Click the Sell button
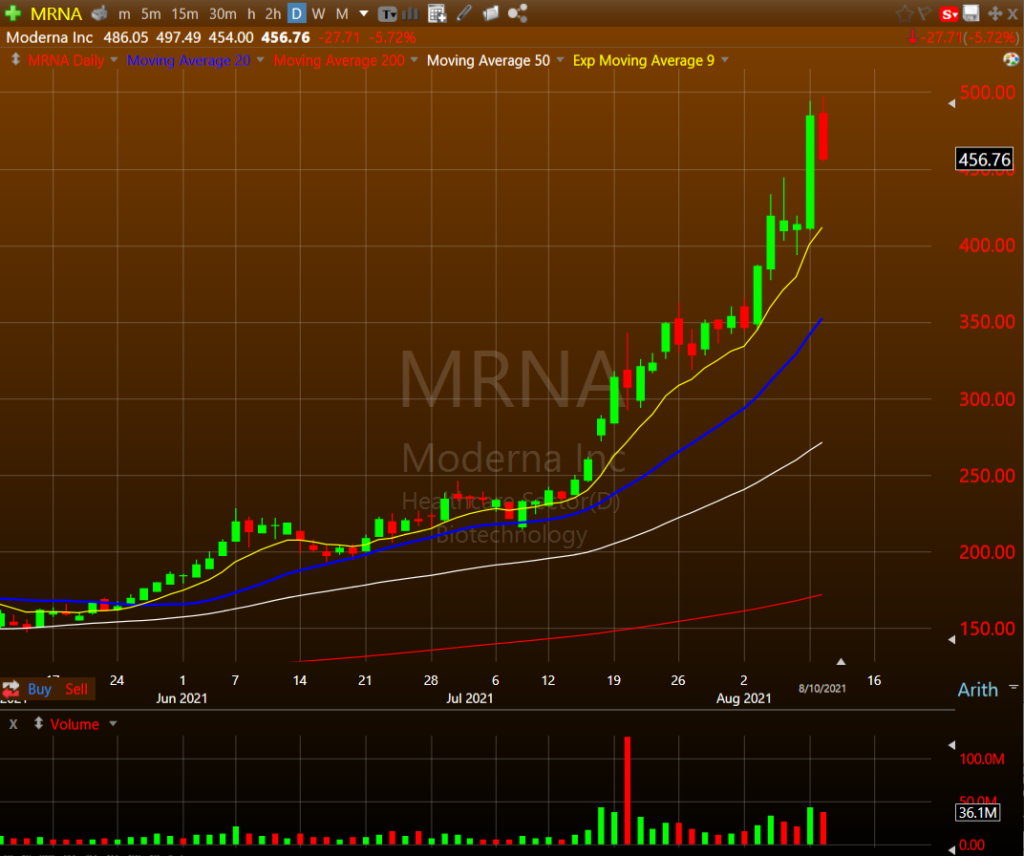The width and height of the screenshot is (1024, 856). (76, 689)
